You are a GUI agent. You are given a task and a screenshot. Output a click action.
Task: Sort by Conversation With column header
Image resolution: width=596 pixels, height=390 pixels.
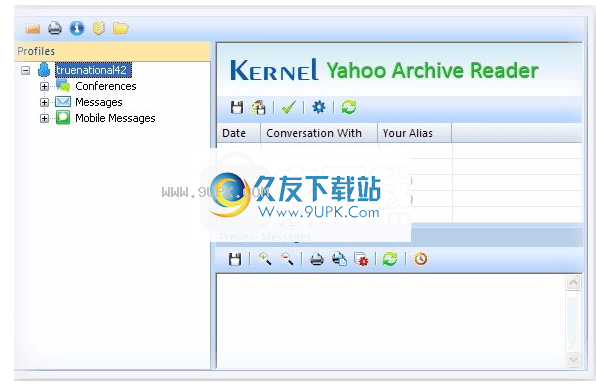(x=319, y=133)
